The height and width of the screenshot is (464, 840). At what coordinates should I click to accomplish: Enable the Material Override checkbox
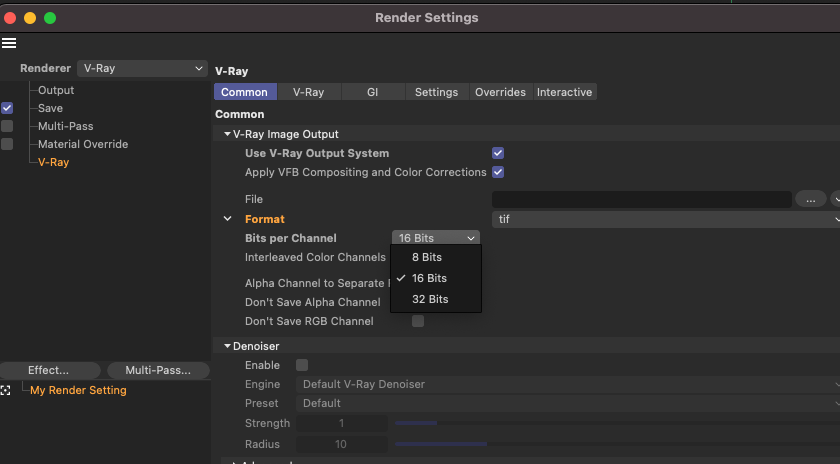pyautogui.click(x=7, y=144)
